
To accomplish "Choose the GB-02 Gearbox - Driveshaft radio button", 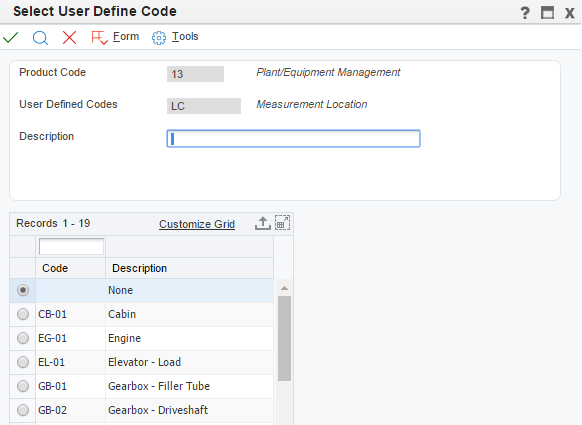I will pyautogui.click(x=23, y=410).
